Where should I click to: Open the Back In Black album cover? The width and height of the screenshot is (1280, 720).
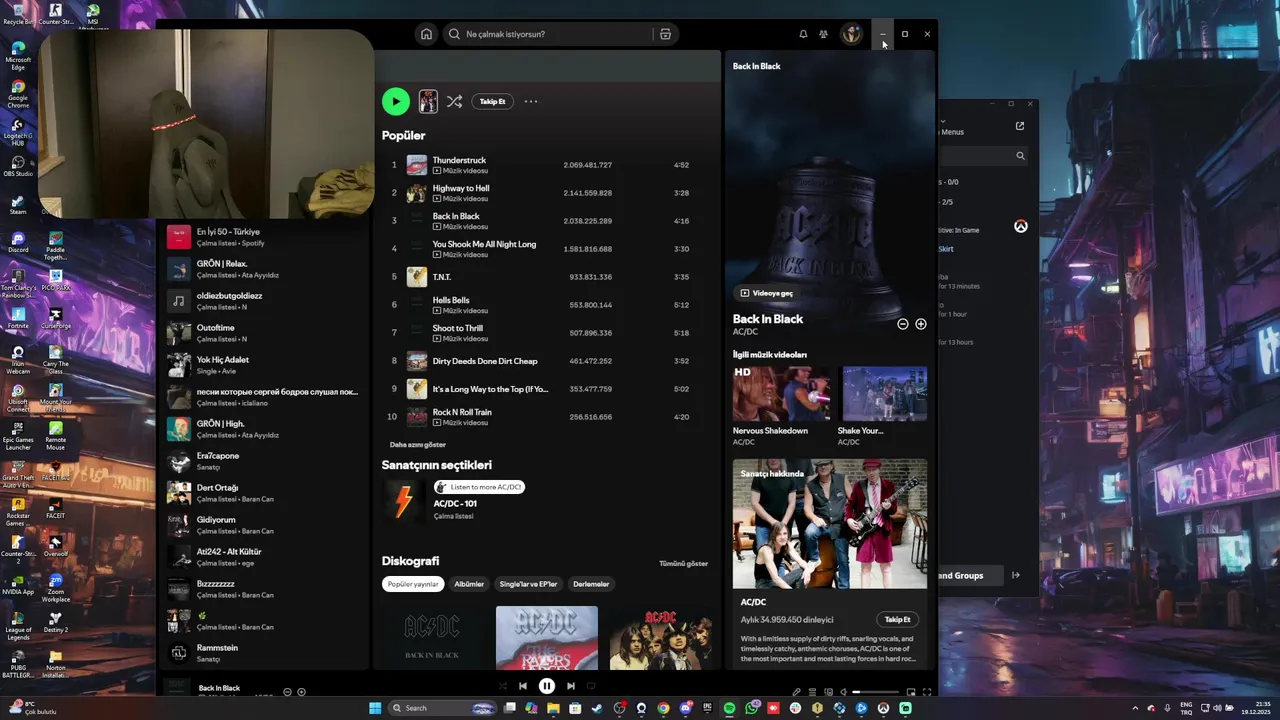point(432,638)
